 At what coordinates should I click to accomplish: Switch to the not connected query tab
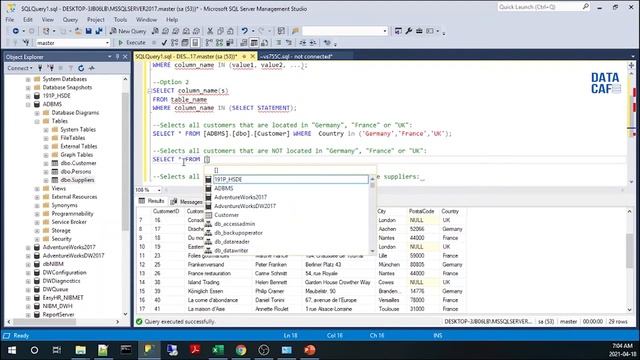296,56
